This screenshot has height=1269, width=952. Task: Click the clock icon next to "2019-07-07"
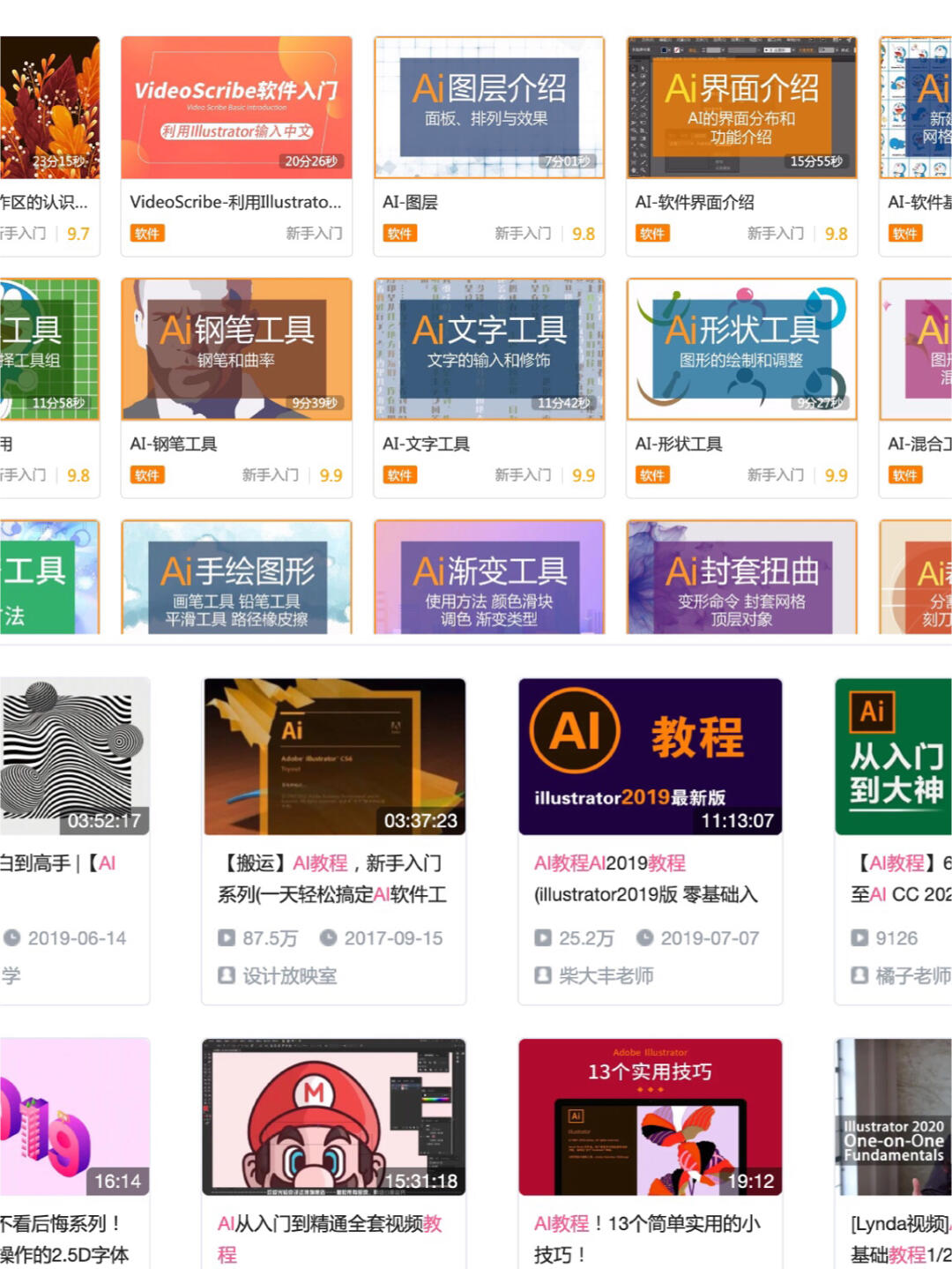pos(646,938)
